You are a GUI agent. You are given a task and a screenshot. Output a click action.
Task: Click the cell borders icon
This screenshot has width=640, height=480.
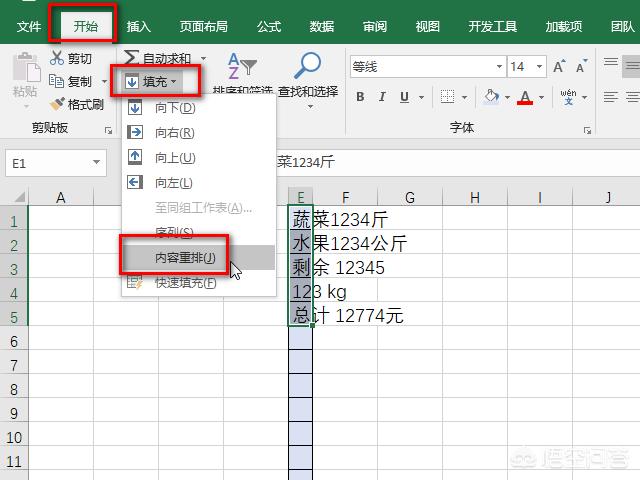[447, 97]
